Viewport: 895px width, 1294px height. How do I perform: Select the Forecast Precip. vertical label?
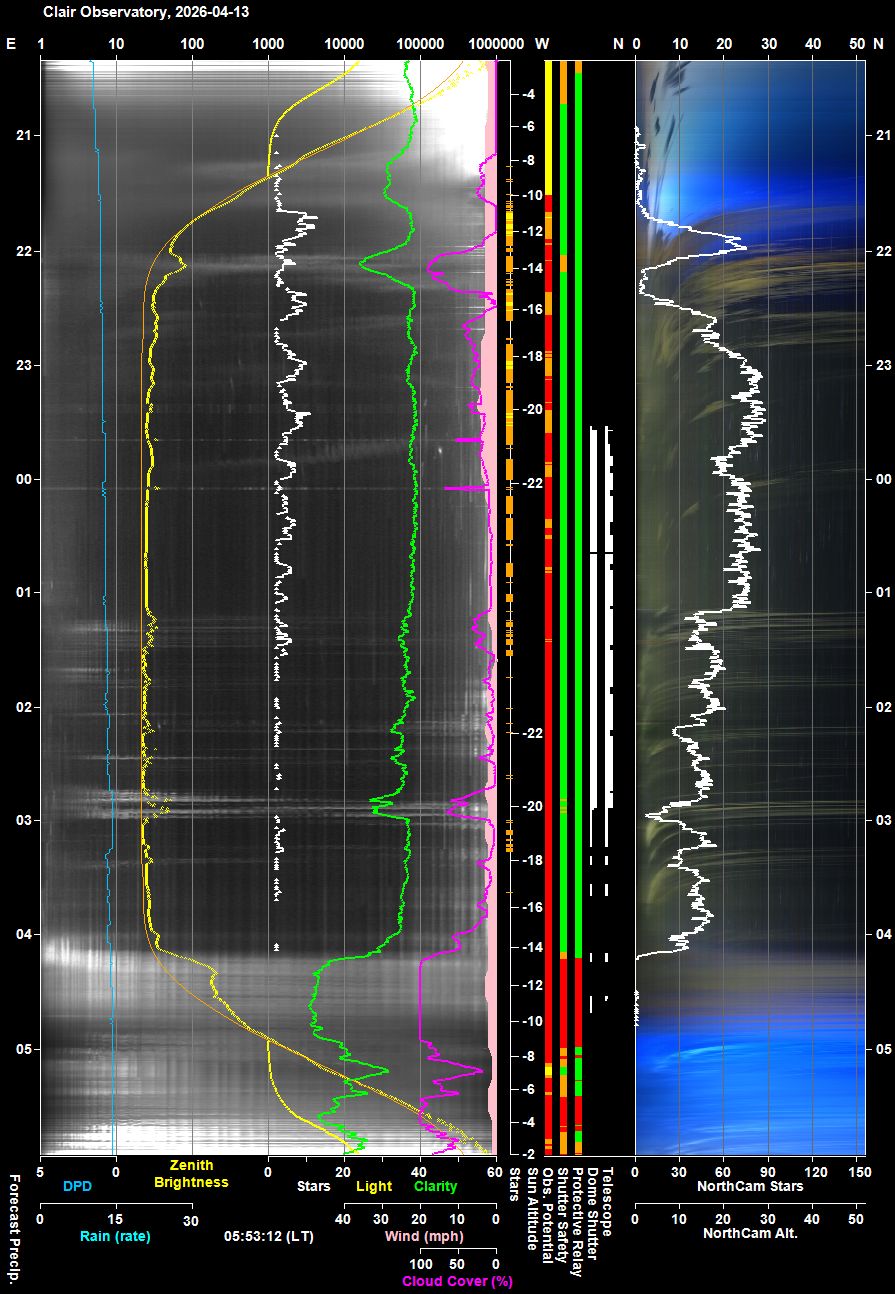14,1228
